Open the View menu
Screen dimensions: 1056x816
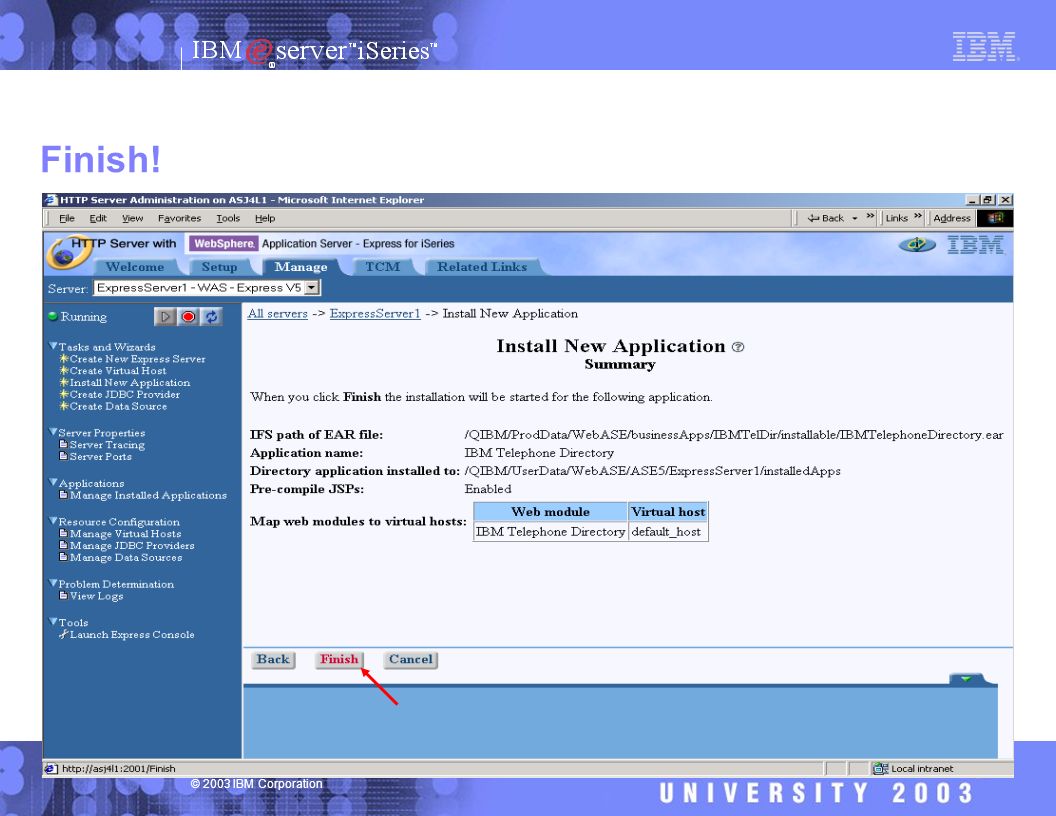click(133, 218)
